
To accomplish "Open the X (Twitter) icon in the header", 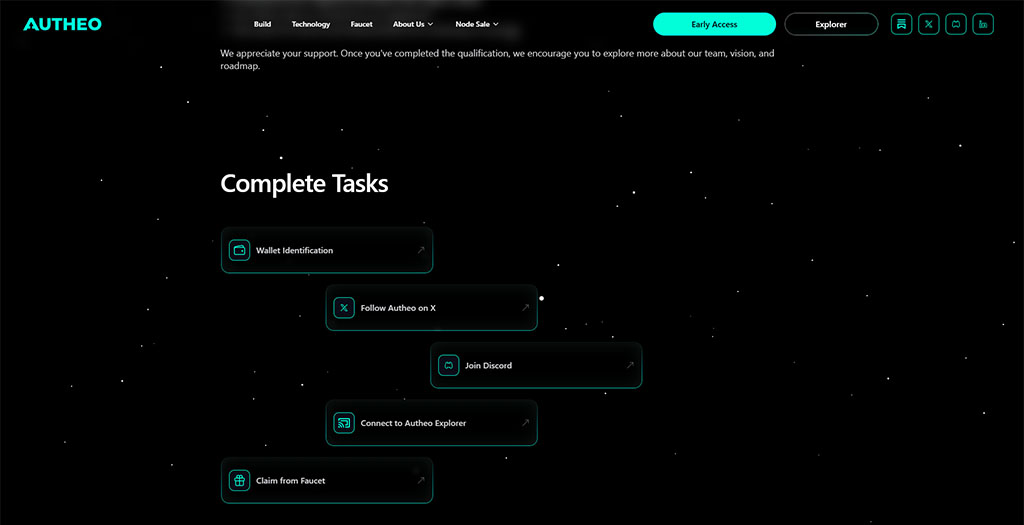I will 929,24.
